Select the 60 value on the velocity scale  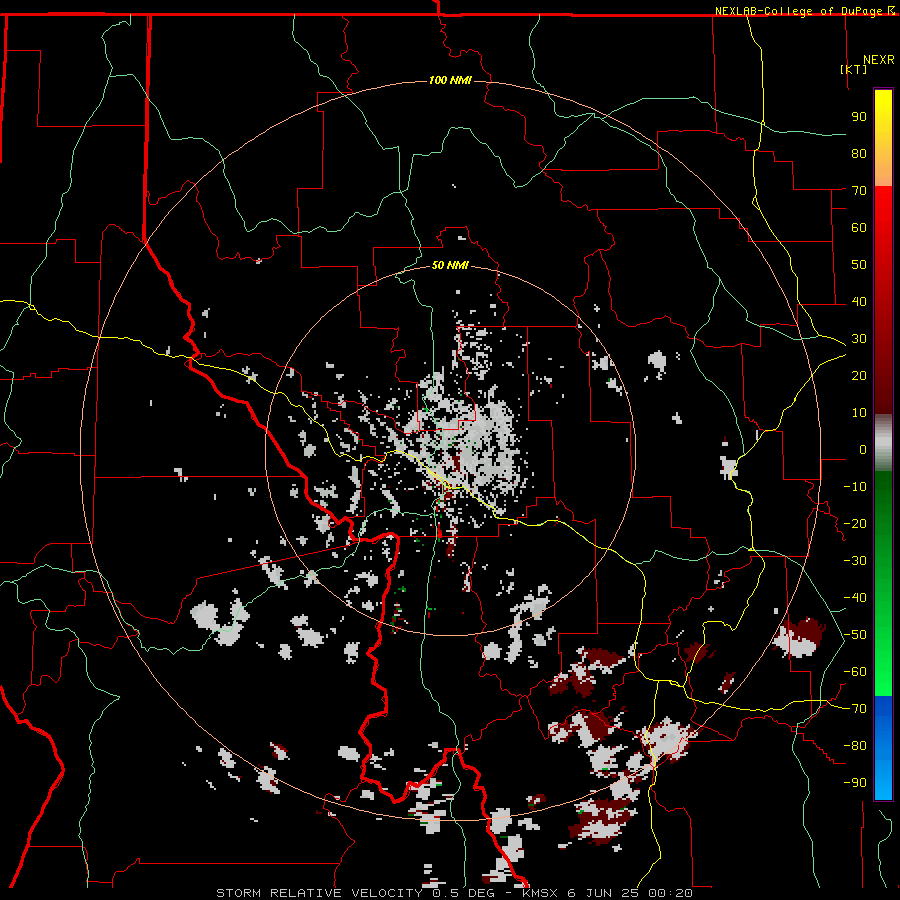[x=859, y=227]
